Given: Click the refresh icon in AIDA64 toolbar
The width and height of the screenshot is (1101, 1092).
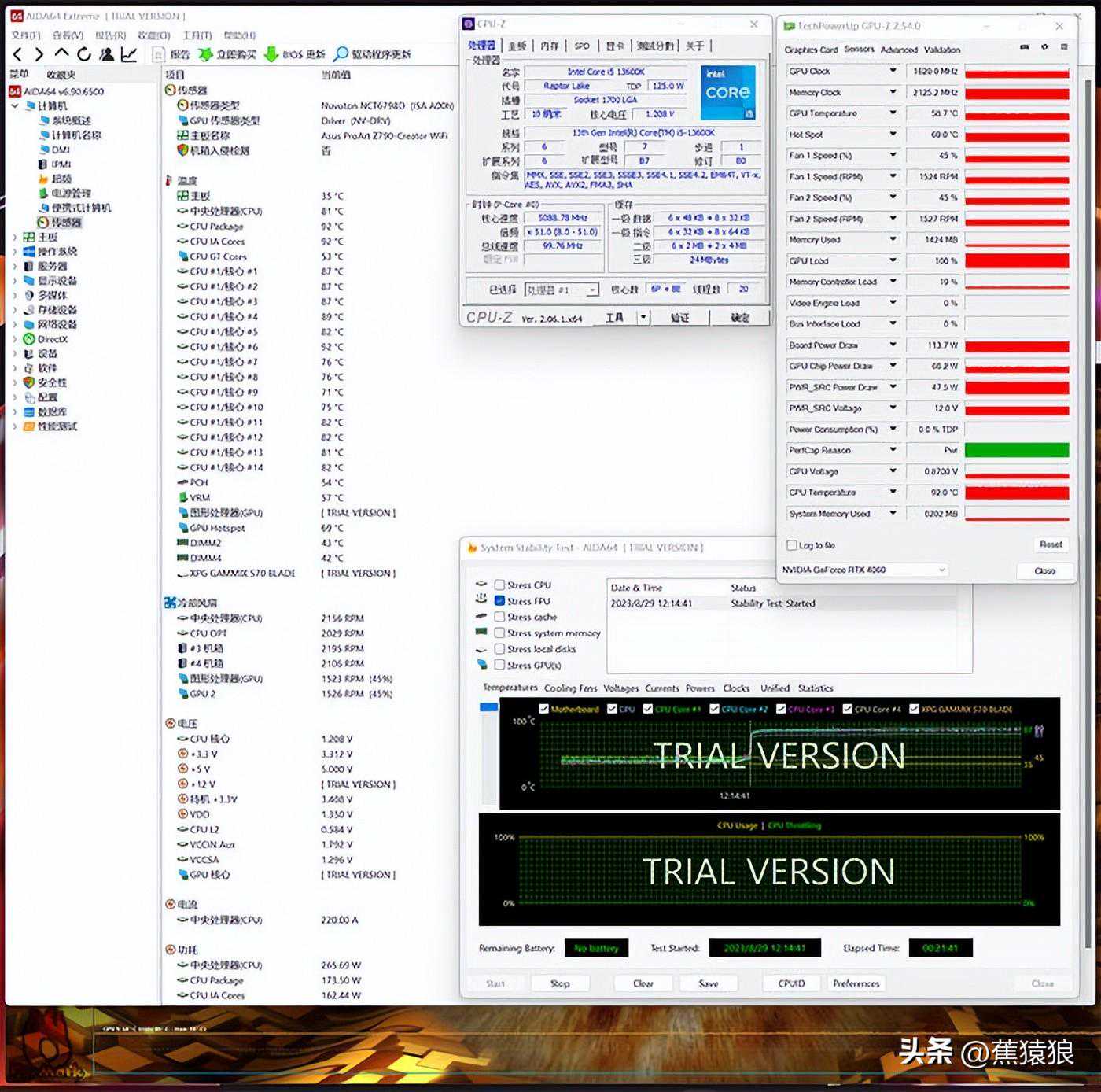Looking at the screenshot, I should click(x=84, y=54).
